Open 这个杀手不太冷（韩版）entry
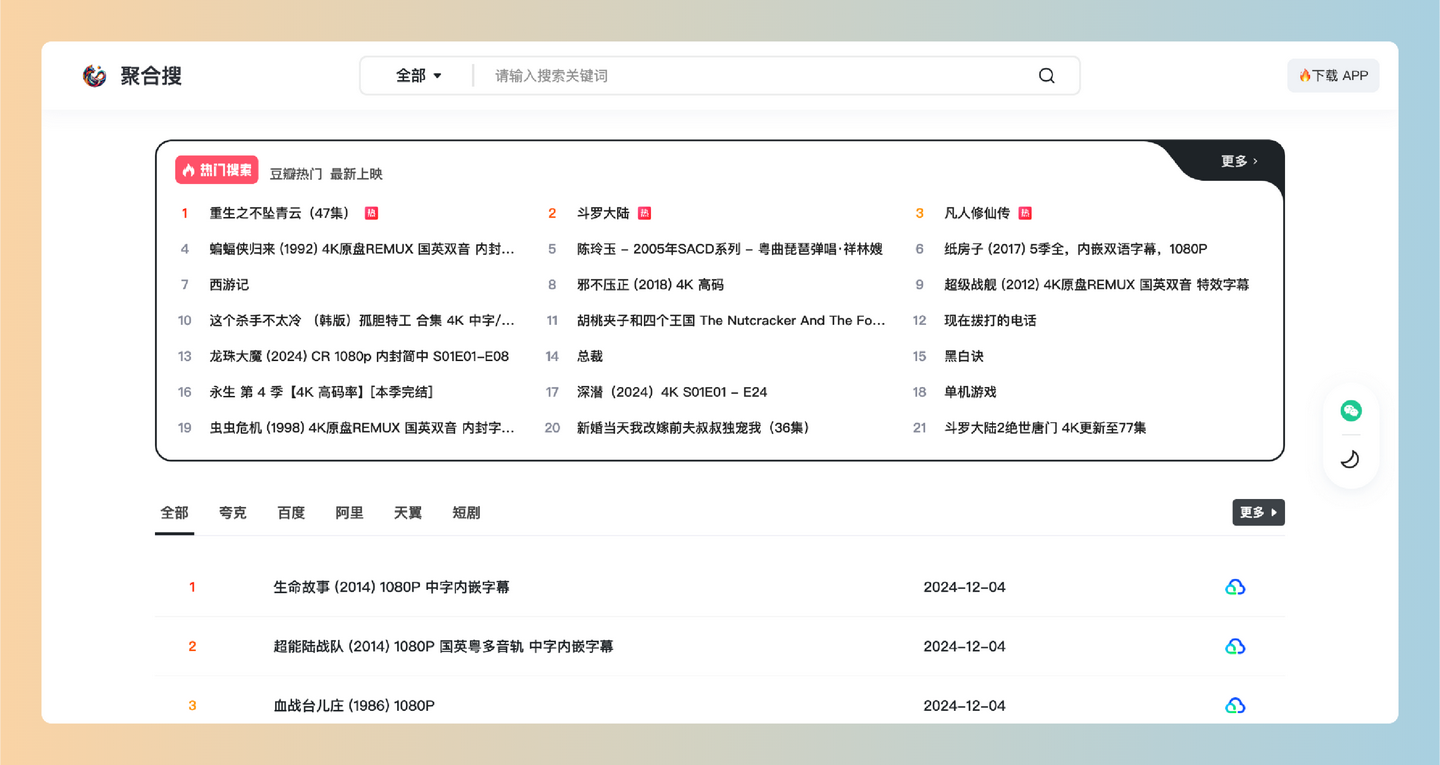Image resolution: width=1440 pixels, height=765 pixels. click(x=362, y=321)
